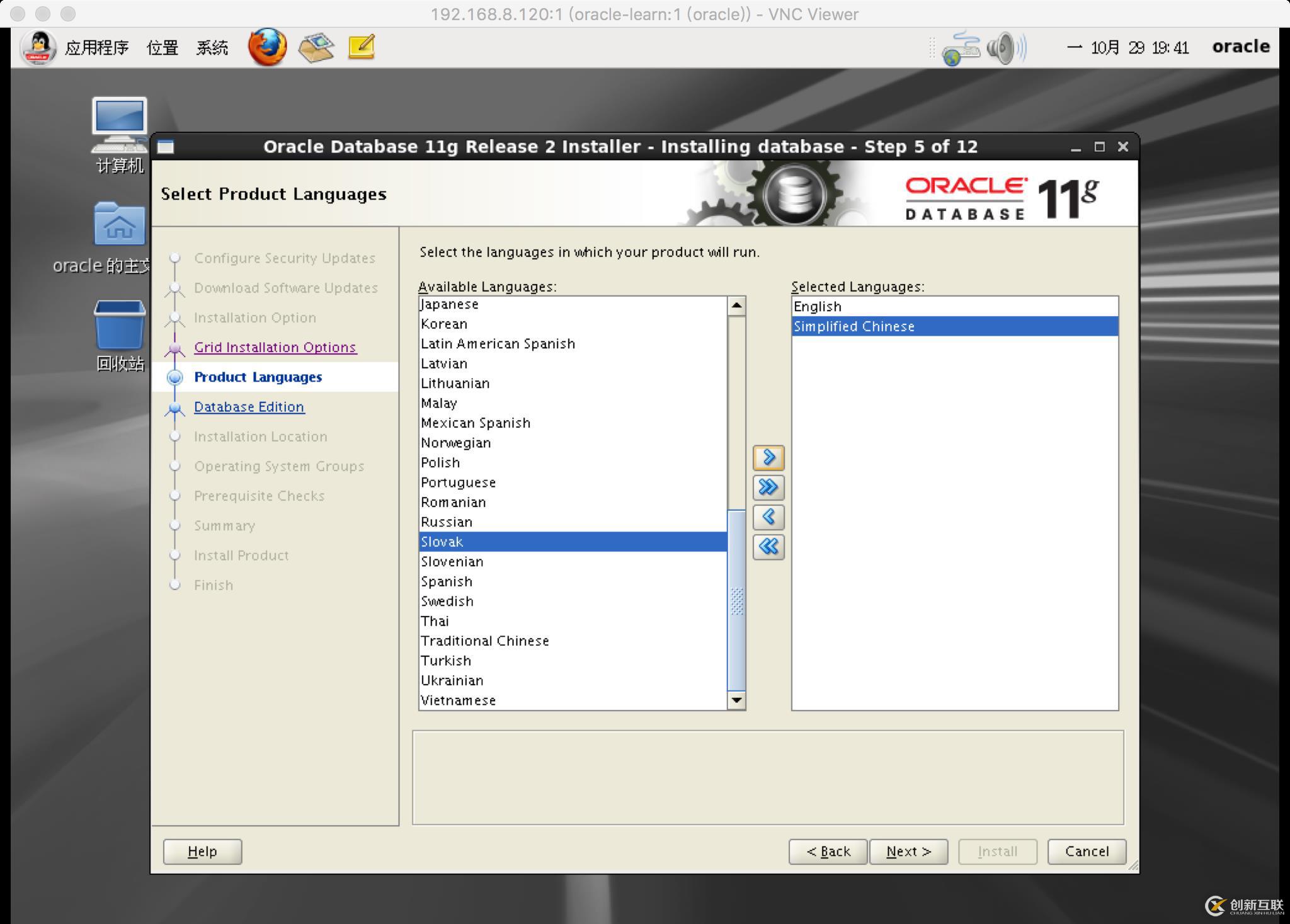Select Lithuanian in the list
Viewport: 1290px width, 924px height.
click(x=573, y=384)
